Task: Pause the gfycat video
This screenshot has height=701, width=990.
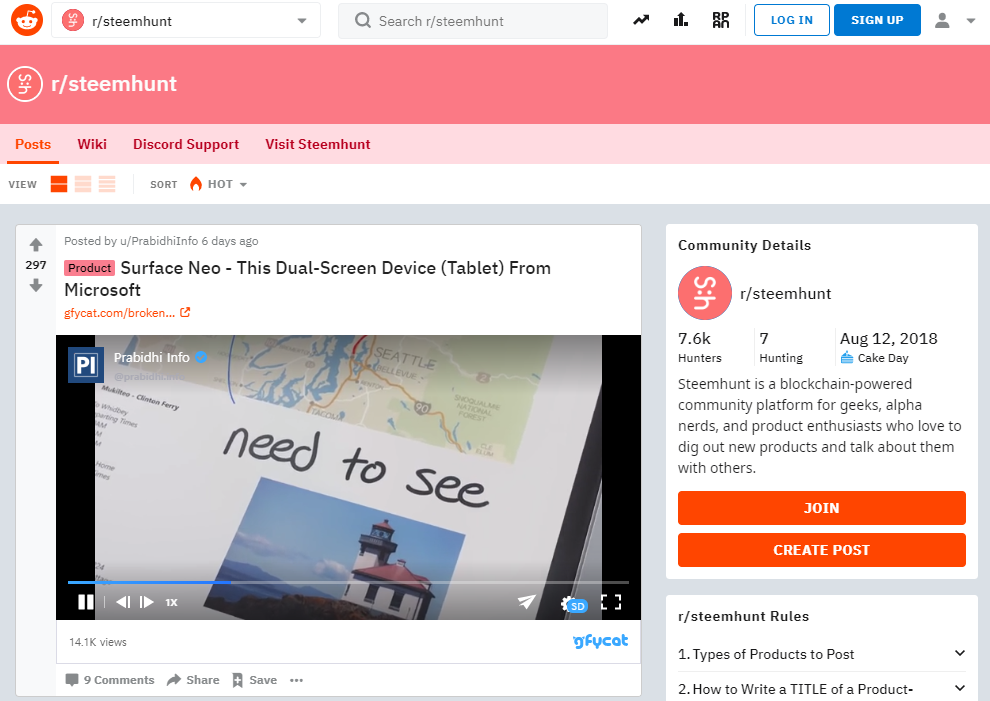Action: click(x=86, y=602)
